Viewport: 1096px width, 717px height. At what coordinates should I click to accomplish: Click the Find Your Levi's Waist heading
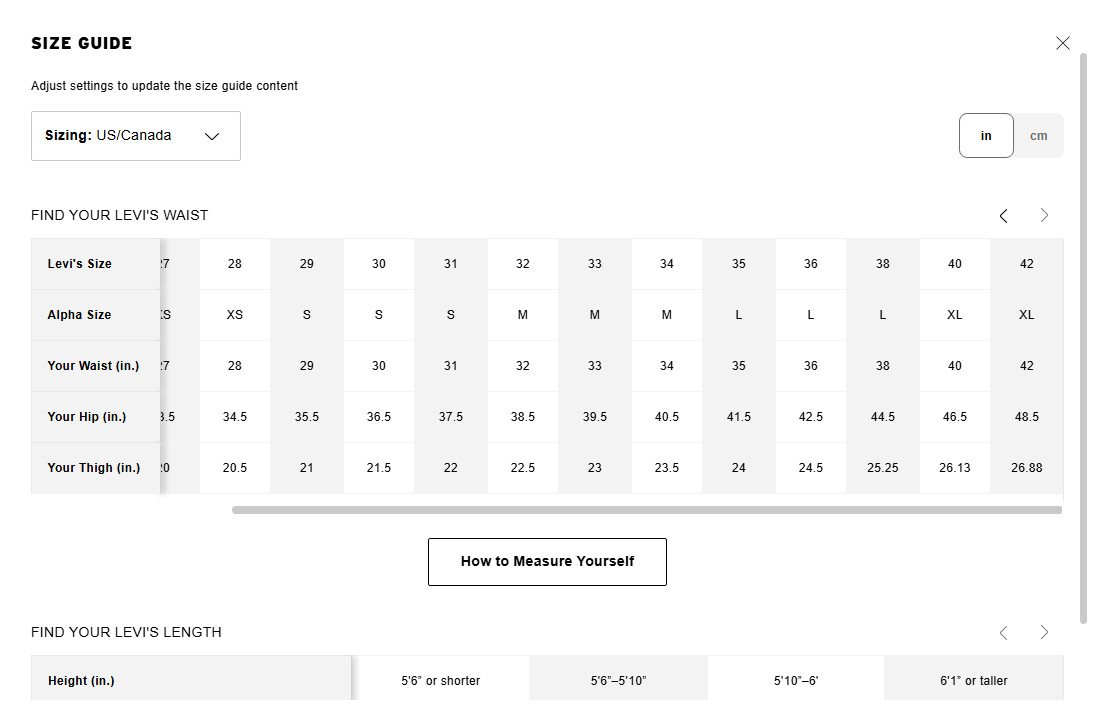(120, 215)
